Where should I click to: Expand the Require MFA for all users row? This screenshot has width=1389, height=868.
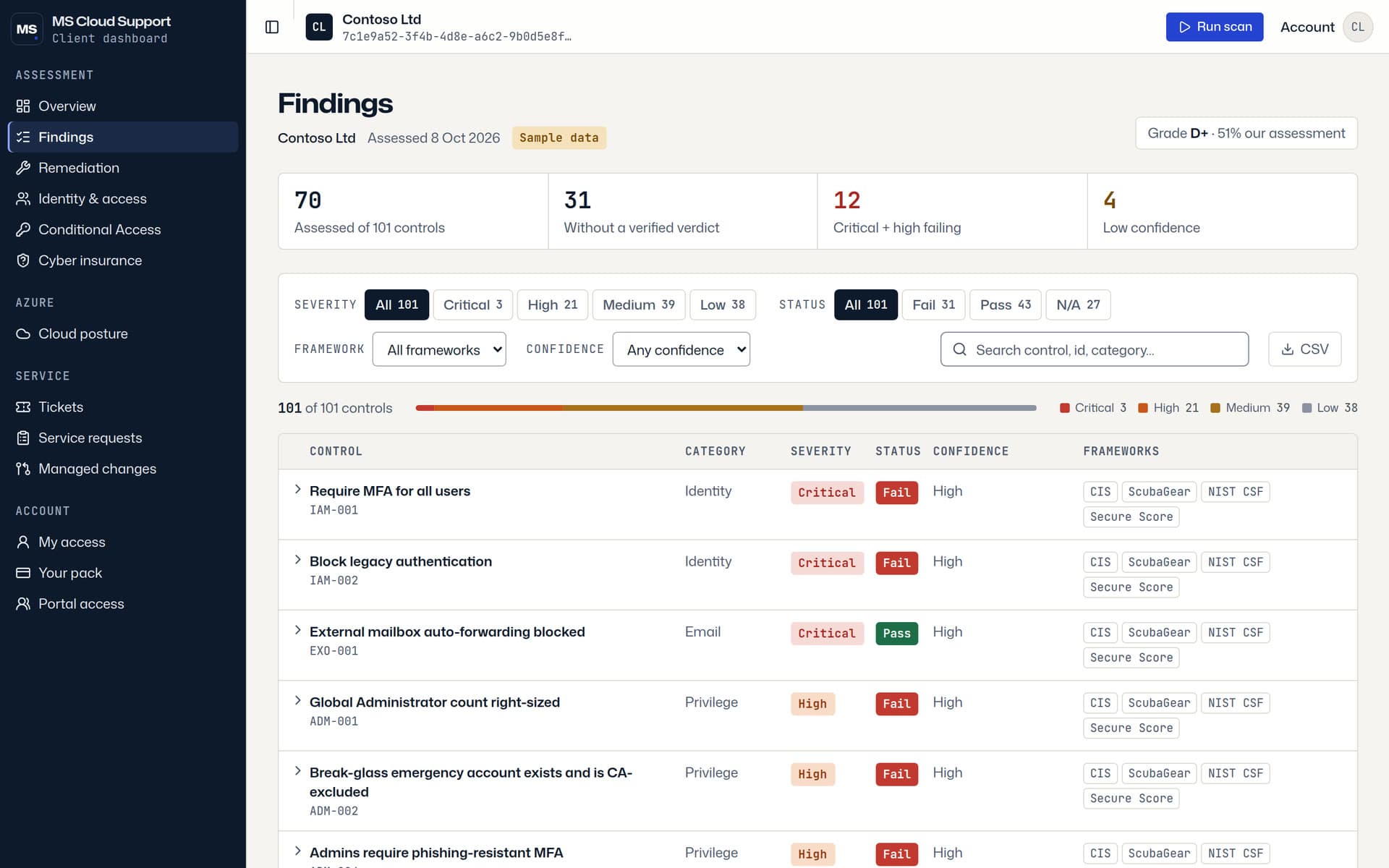[x=297, y=490]
